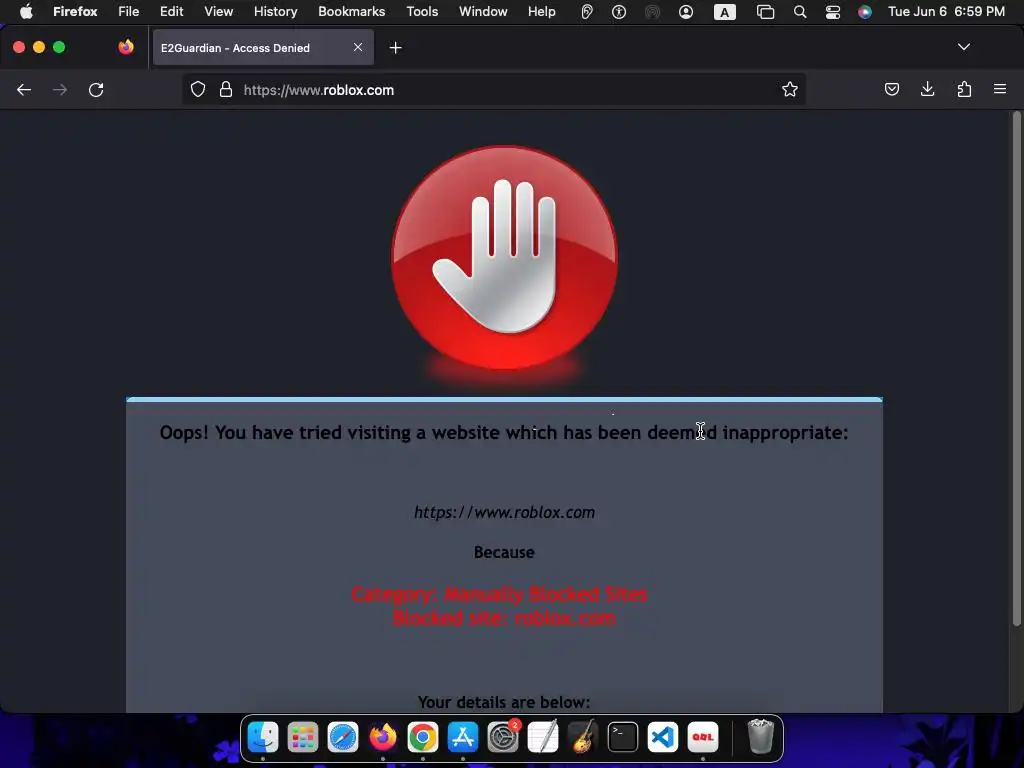Screen dimensions: 1024x768
Task: Click the forward navigation arrow
Action: (60, 89)
